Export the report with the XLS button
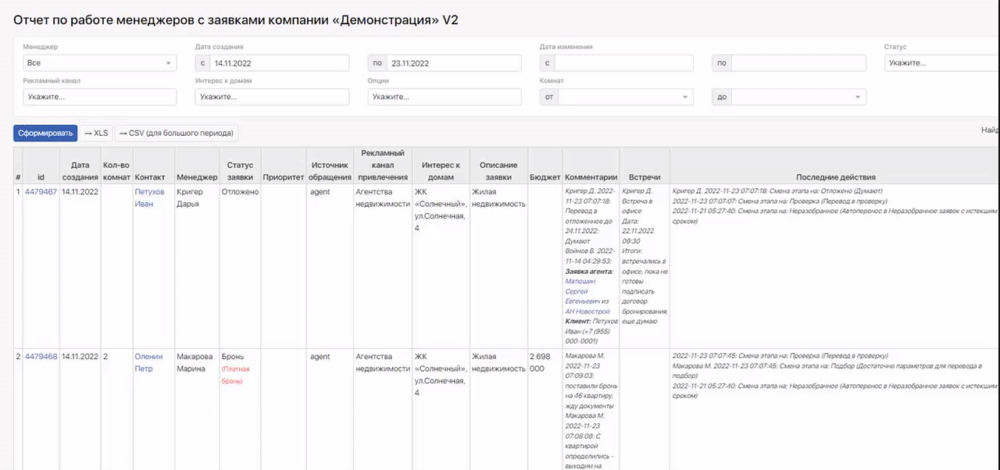Viewport: 1000px width, 470px height. [x=96, y=132]
